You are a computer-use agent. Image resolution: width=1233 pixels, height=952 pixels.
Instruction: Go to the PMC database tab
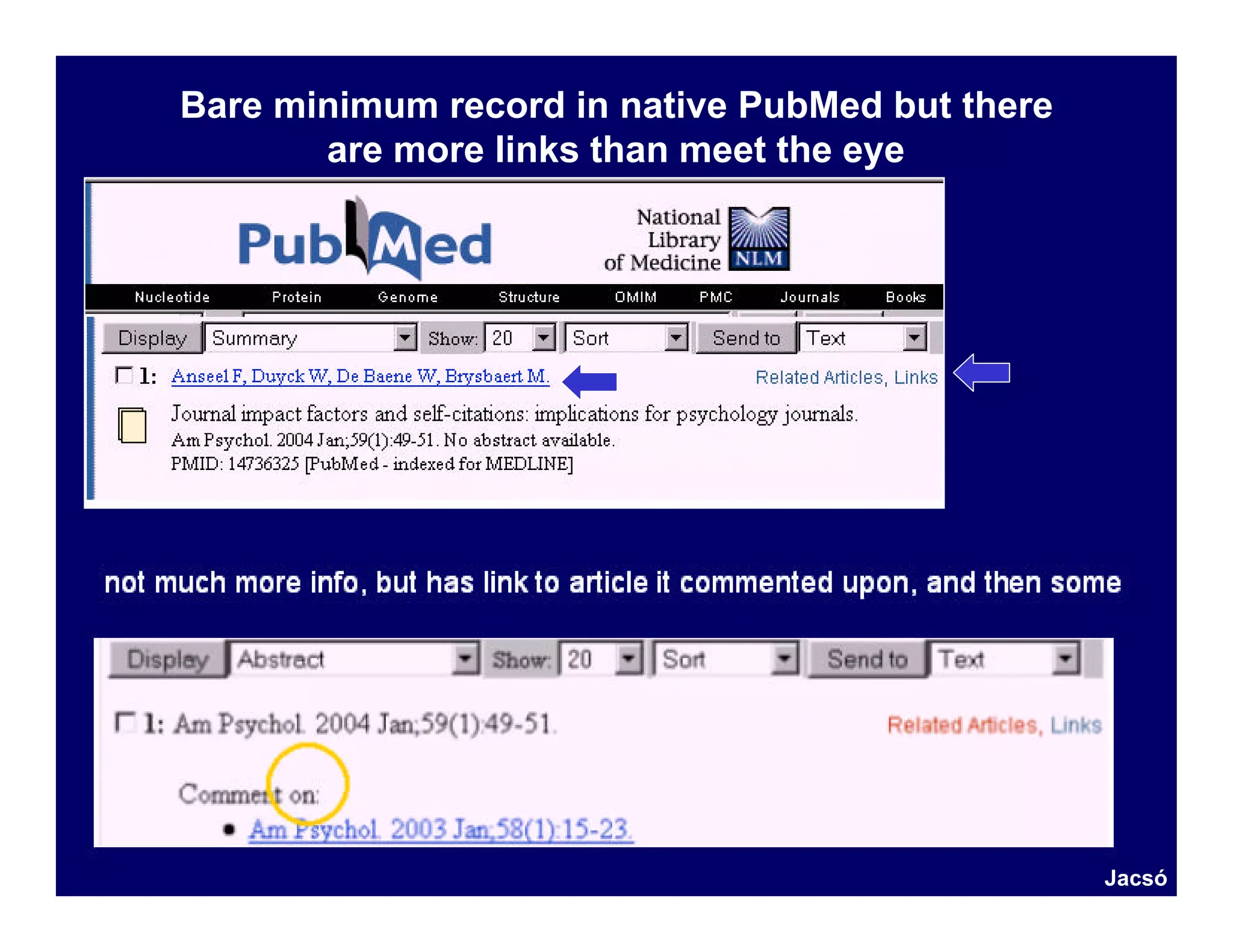point(716,297)
